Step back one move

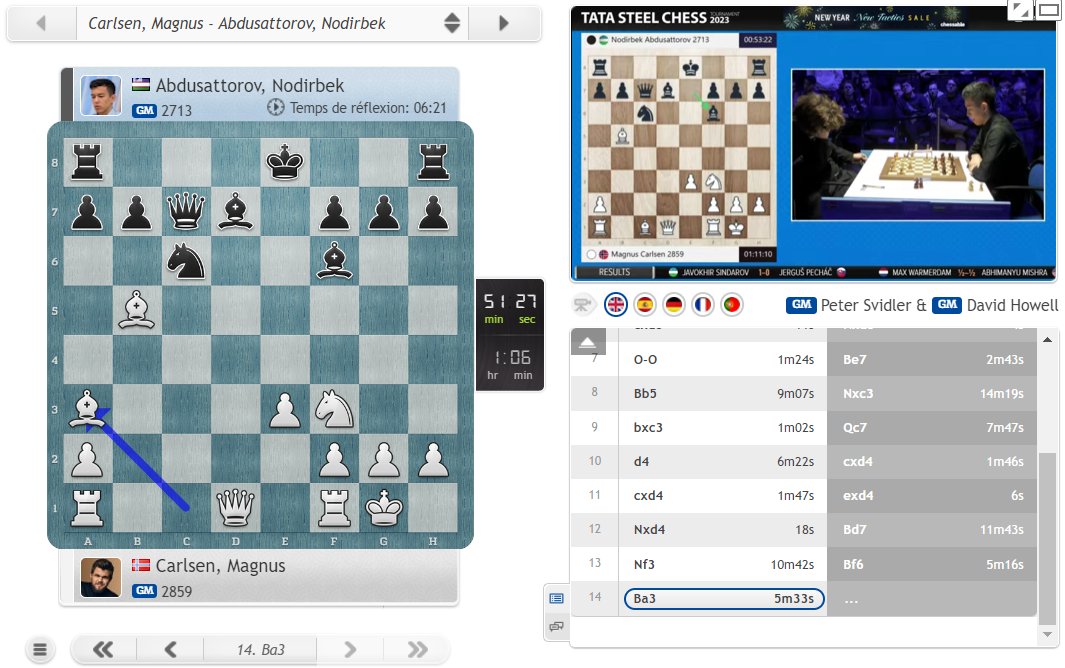[x=170, y=650]
